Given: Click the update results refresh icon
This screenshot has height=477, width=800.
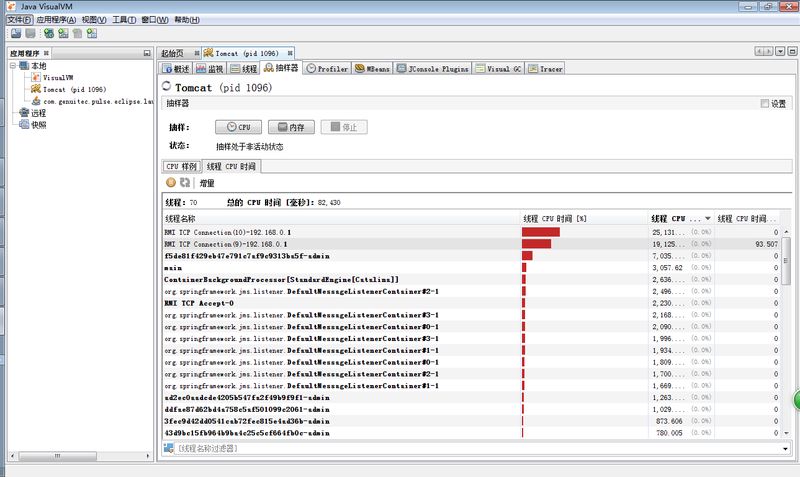Looking at the screenshot, I should [185, 182].
